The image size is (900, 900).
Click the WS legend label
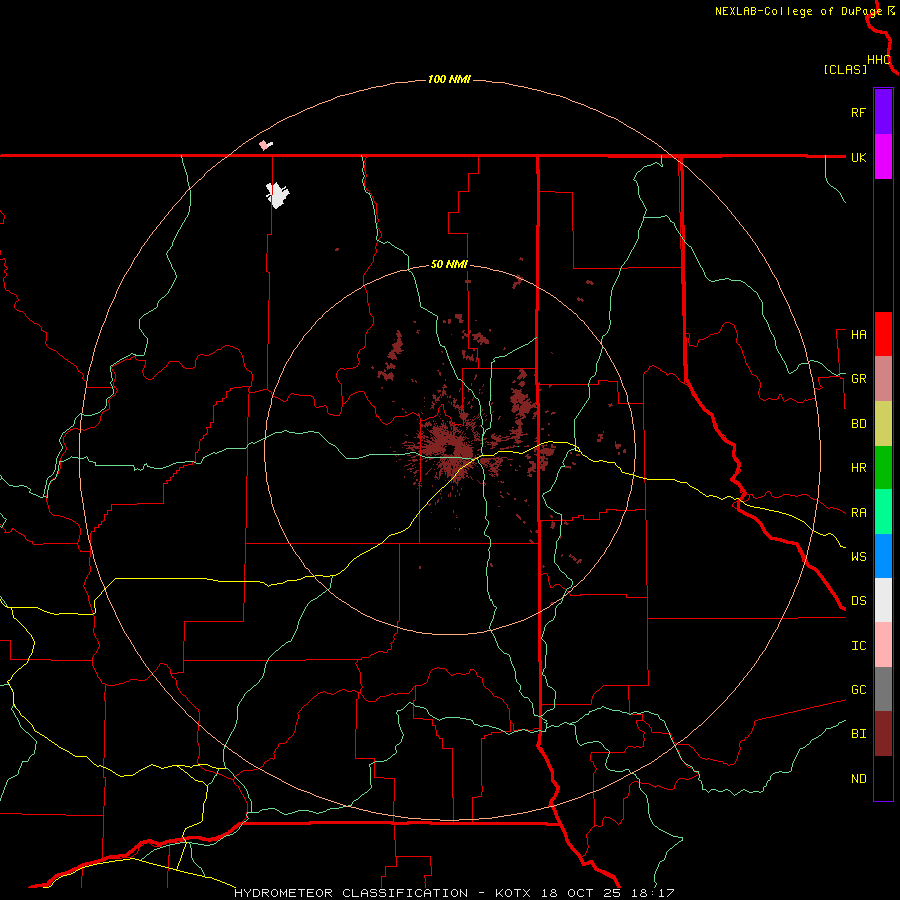tap(858, 557)
